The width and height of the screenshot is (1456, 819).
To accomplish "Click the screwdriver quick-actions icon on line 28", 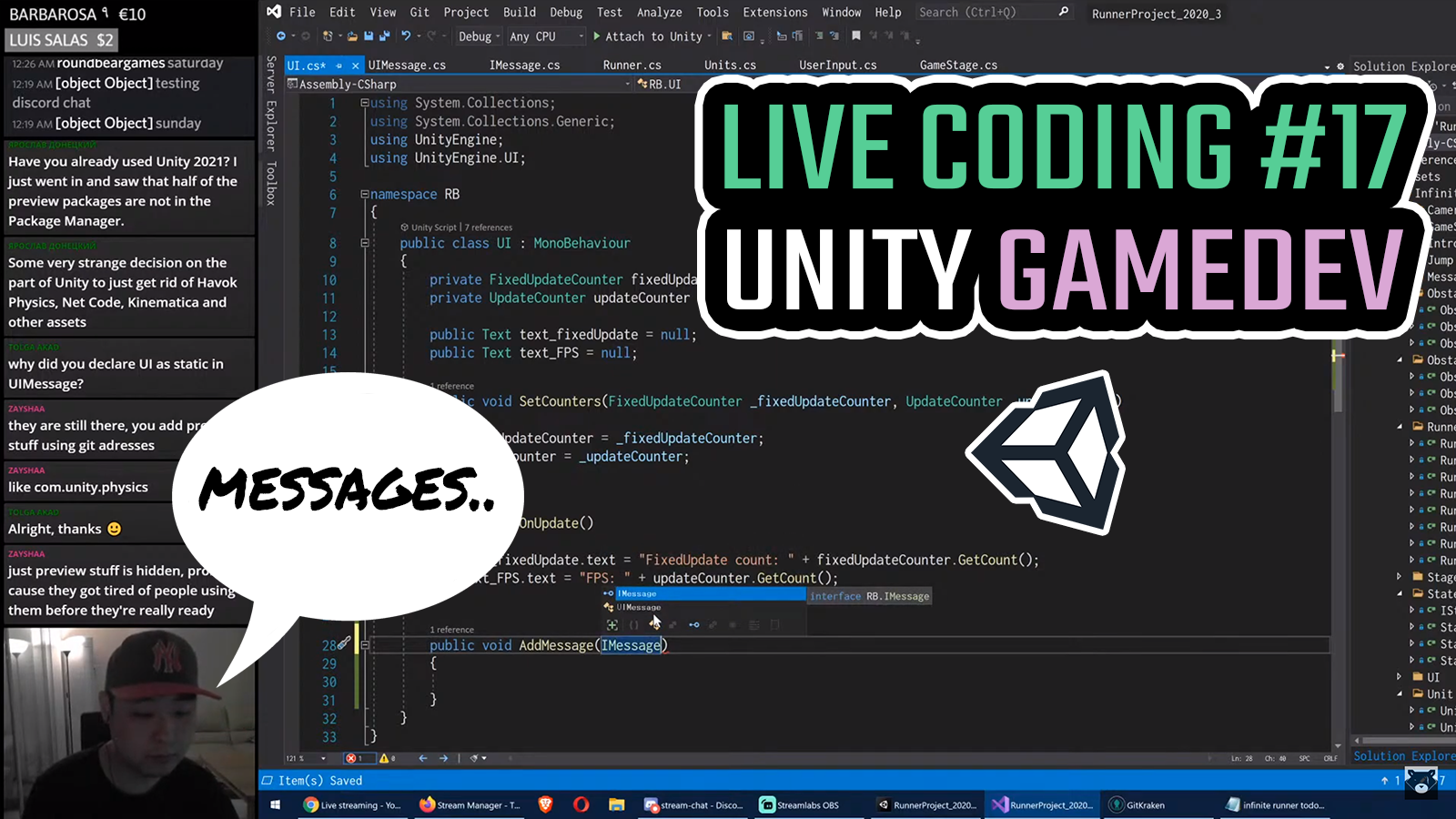I will pos(344,643).
